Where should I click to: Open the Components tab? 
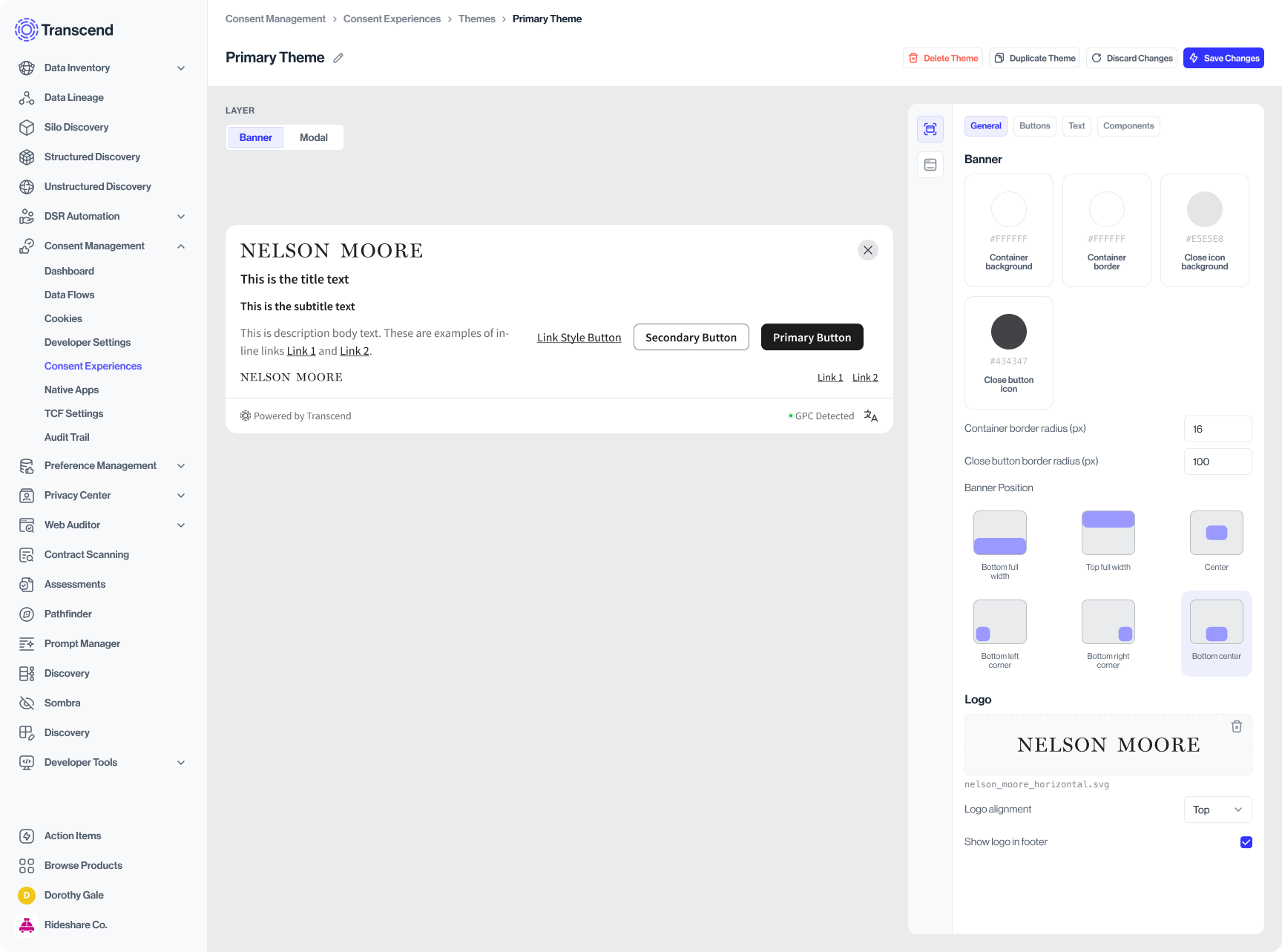pos(1128,126)
